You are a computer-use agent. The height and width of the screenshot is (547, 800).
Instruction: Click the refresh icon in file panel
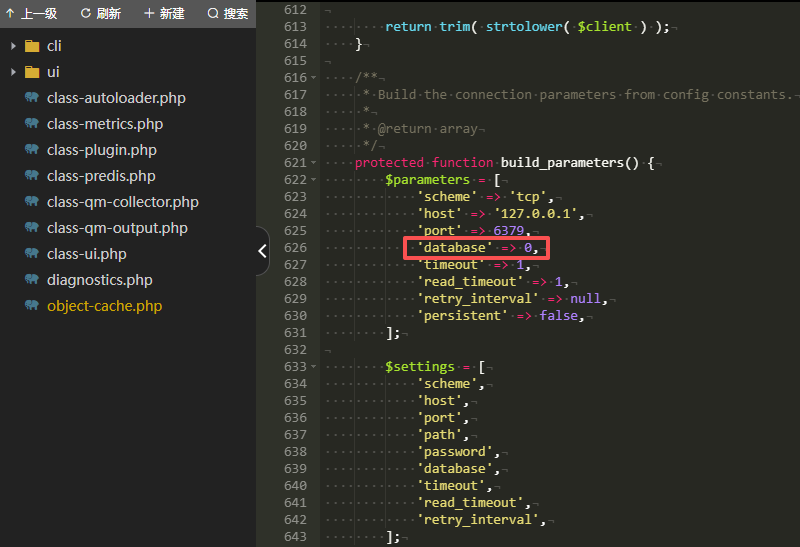coord(85,14)
